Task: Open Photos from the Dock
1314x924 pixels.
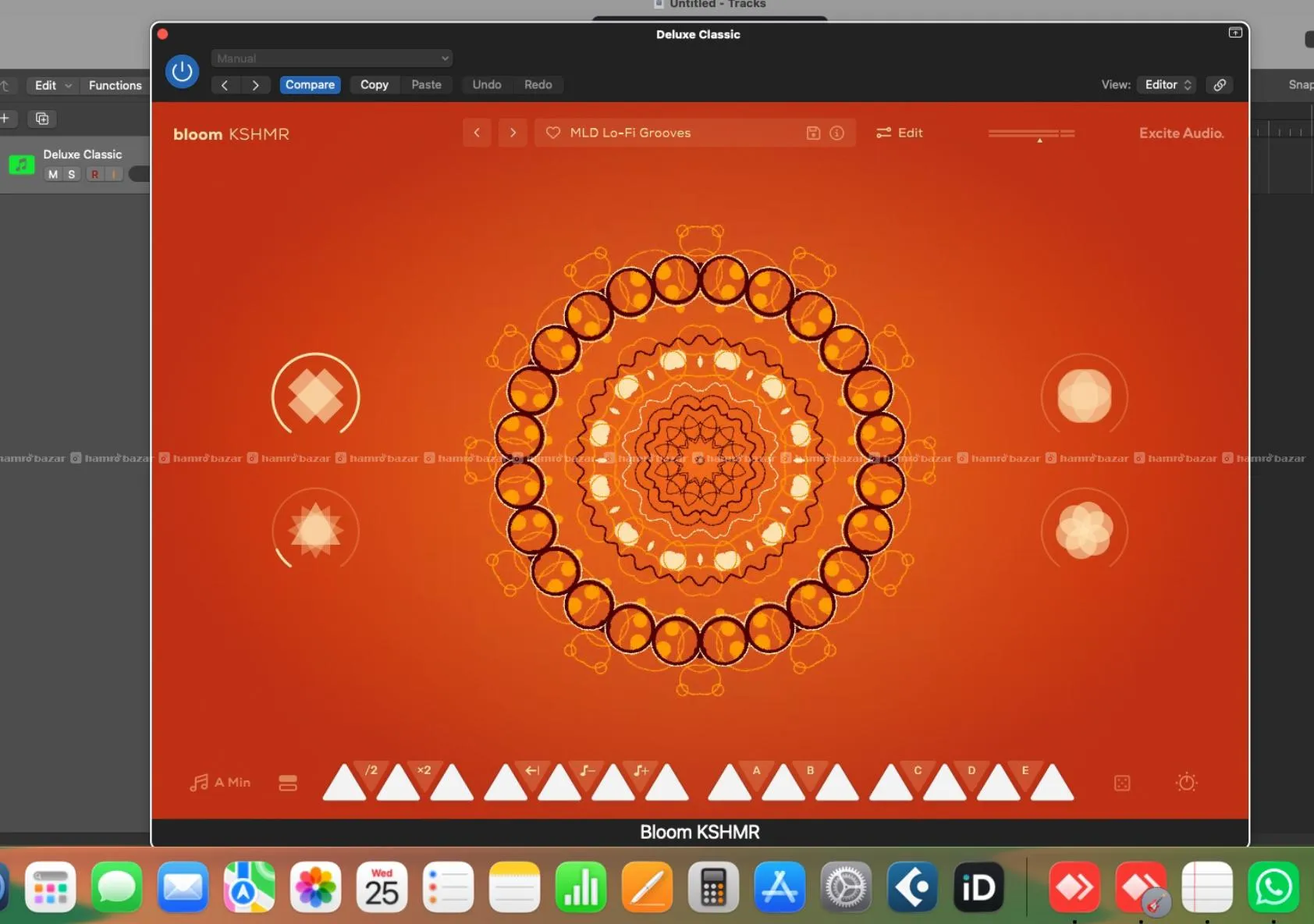Action: click(x=316, y=887)
